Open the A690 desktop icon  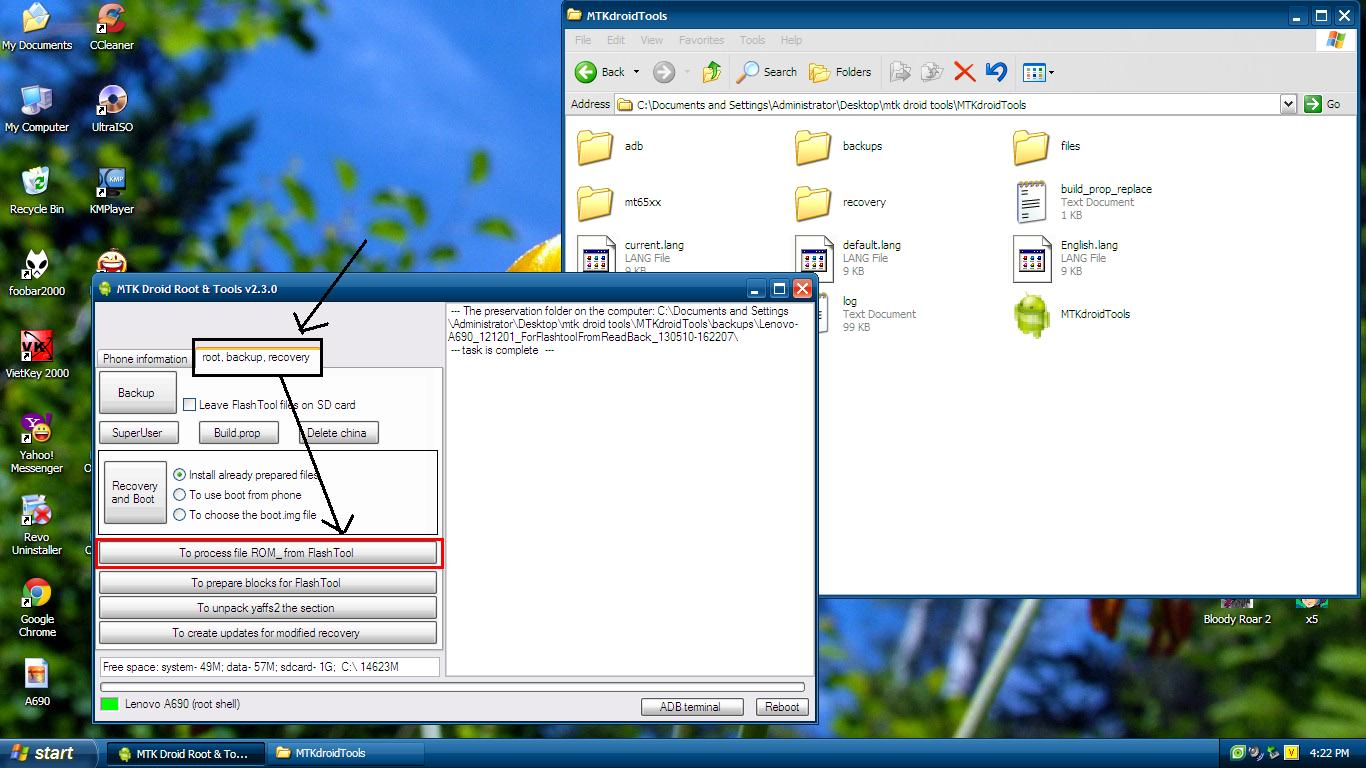click(37, 683)
